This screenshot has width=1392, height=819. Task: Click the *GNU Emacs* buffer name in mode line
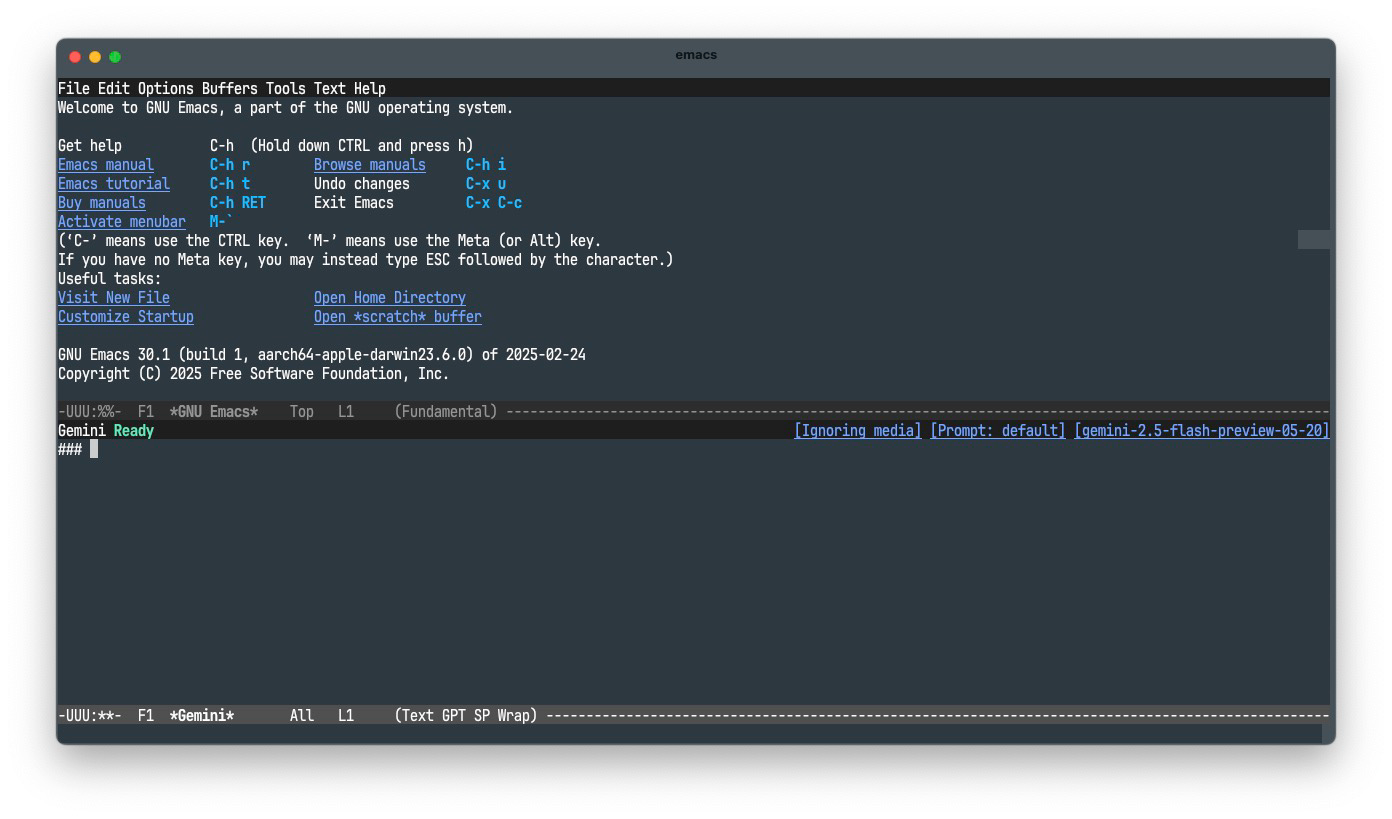214,412
